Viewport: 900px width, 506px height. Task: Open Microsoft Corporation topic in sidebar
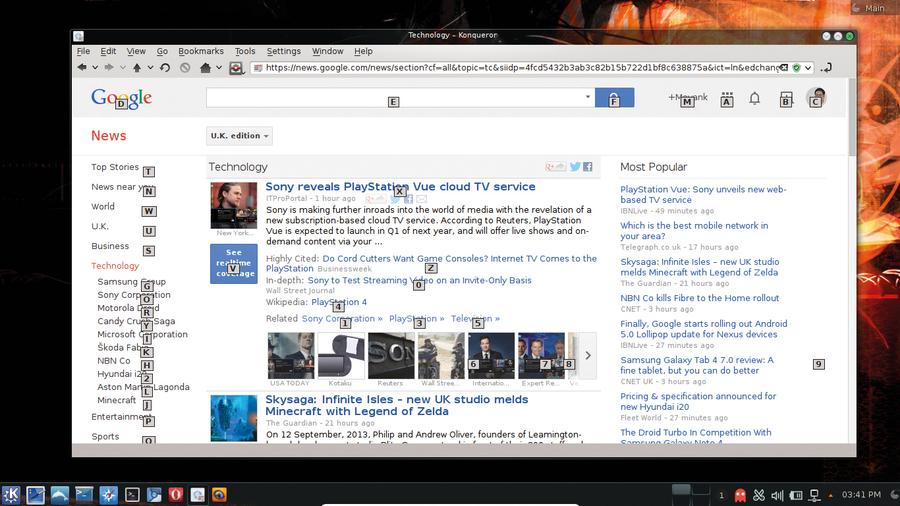pos(142,334)
